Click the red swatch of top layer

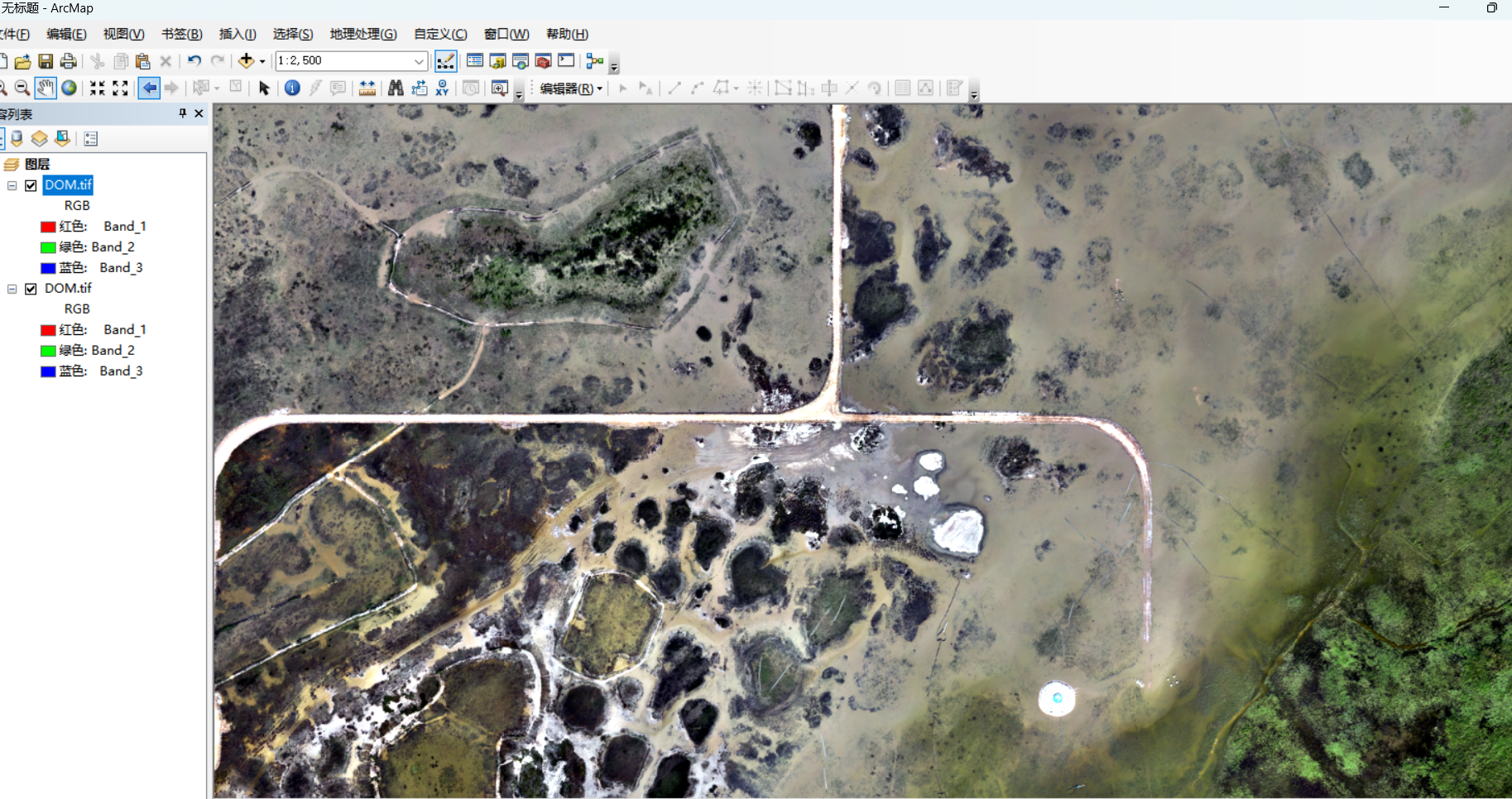(48, 227)
